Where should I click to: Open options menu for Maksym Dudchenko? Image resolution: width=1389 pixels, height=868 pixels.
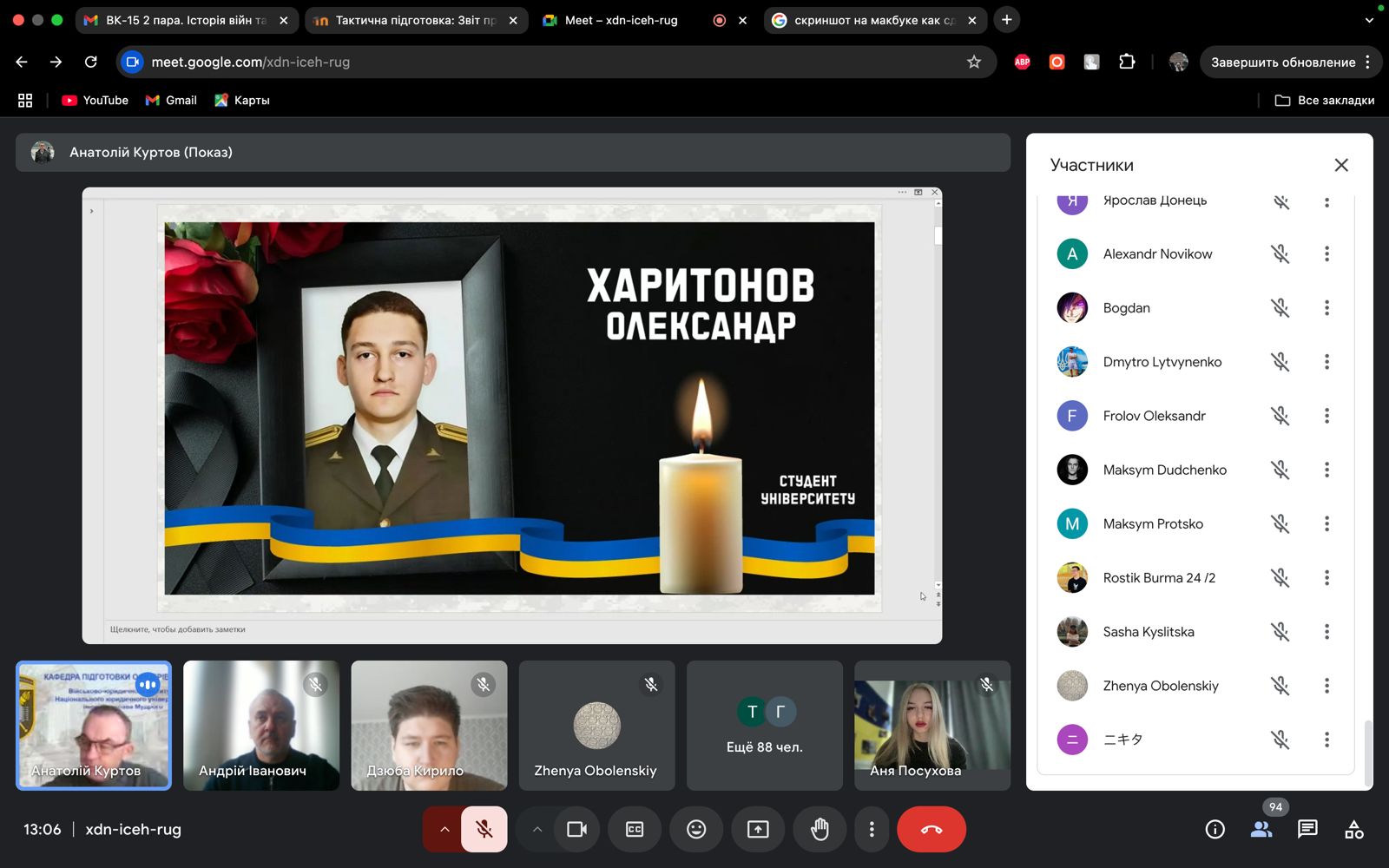(1326, 470)
